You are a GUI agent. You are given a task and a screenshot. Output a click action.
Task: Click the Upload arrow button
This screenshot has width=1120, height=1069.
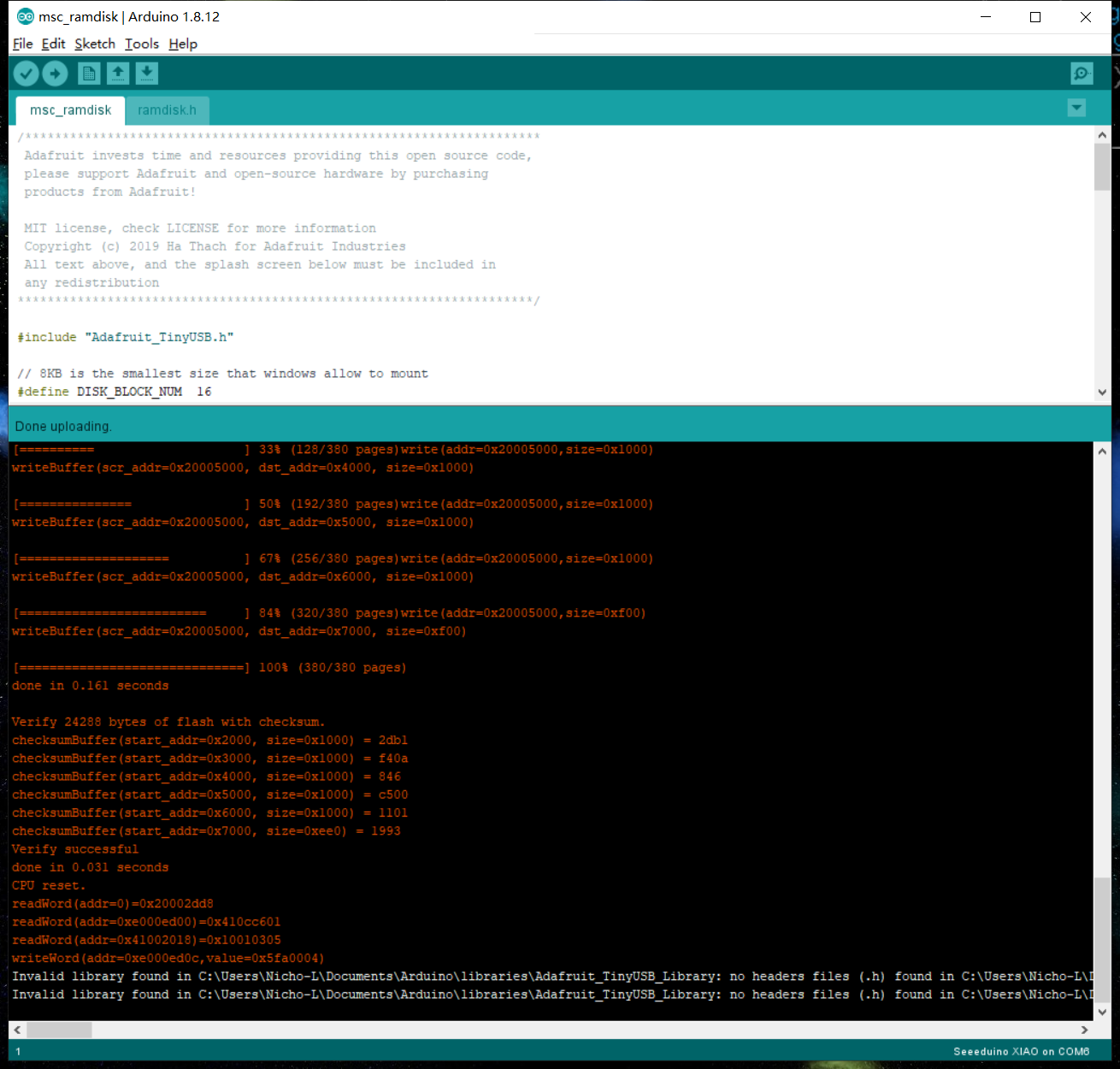click(x=55, y=74)
